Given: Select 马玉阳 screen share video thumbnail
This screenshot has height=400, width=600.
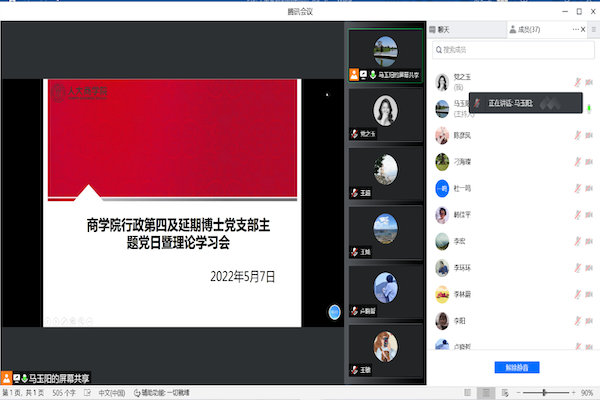Looking at the screenshot, I should tap(384, 55).
